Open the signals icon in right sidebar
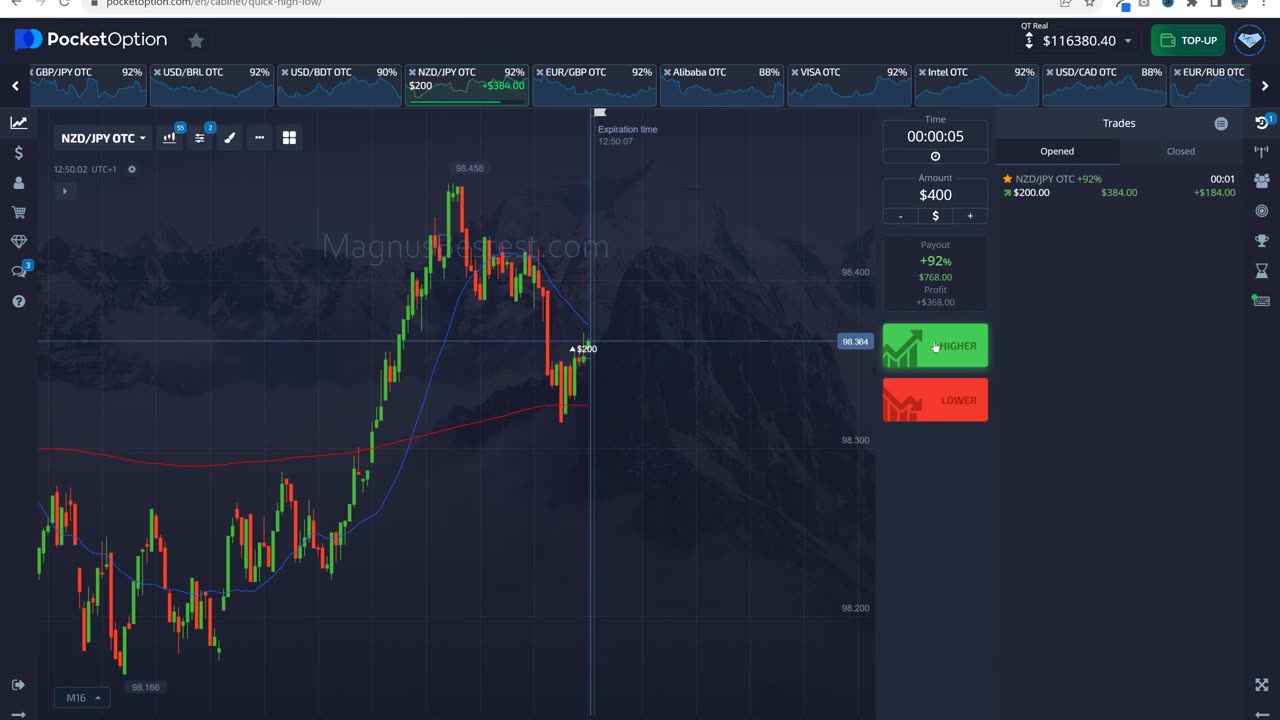Image resolution: width=1280 pixels, height=720 pixels. click(x=1262, y=152)
